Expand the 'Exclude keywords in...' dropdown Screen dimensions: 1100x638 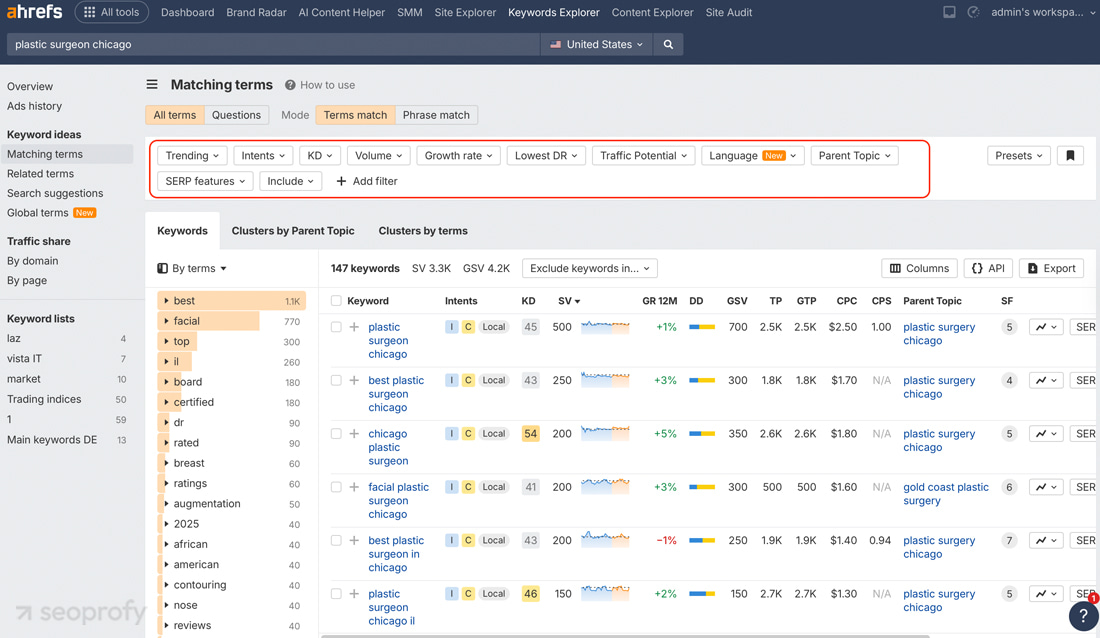coord(589,268)
